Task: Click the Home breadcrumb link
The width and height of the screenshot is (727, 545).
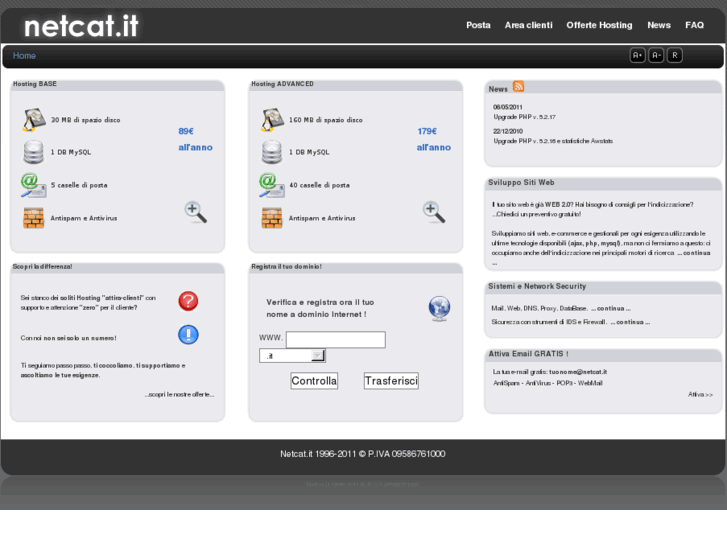Action: (24, 56)
